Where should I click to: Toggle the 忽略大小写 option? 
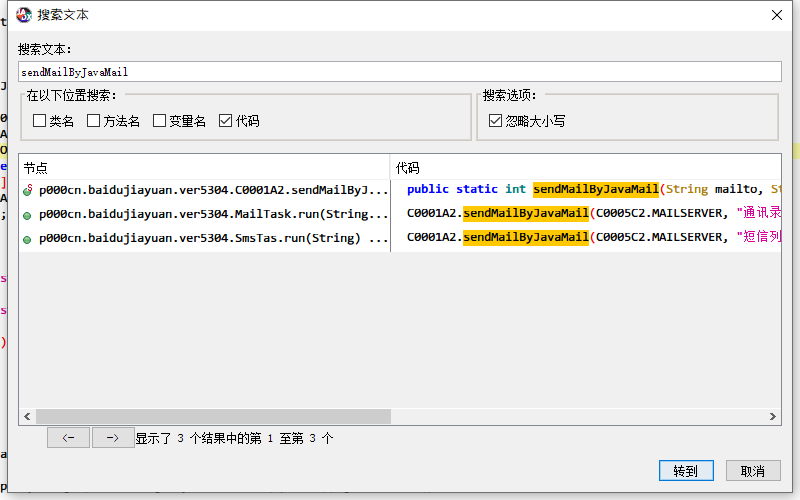click(495, 120)
